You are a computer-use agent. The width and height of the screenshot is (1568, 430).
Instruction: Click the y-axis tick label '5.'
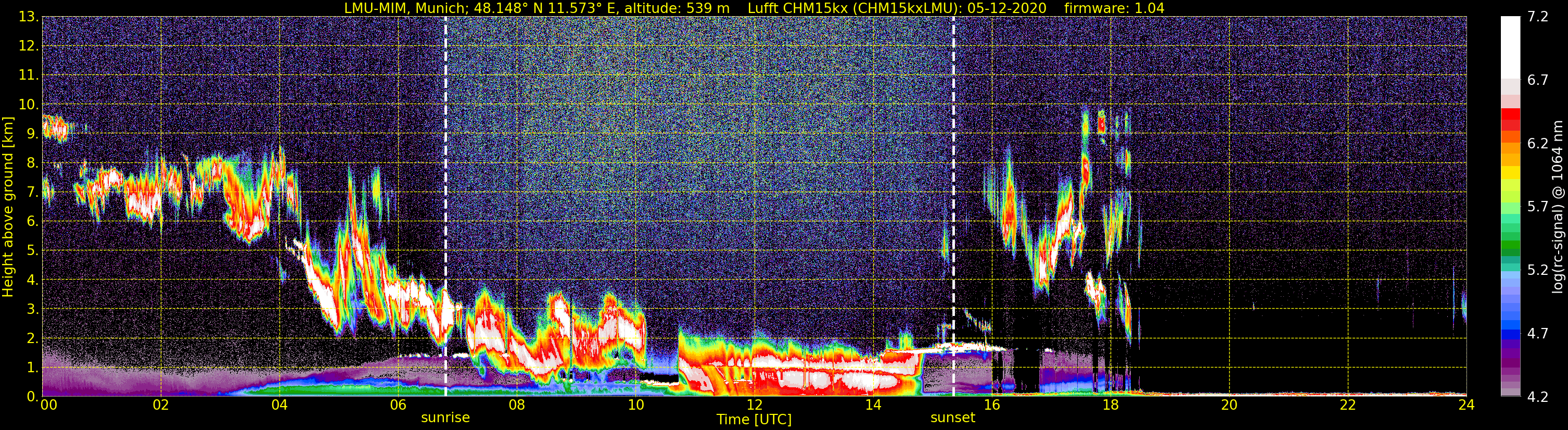click(32, 251)
